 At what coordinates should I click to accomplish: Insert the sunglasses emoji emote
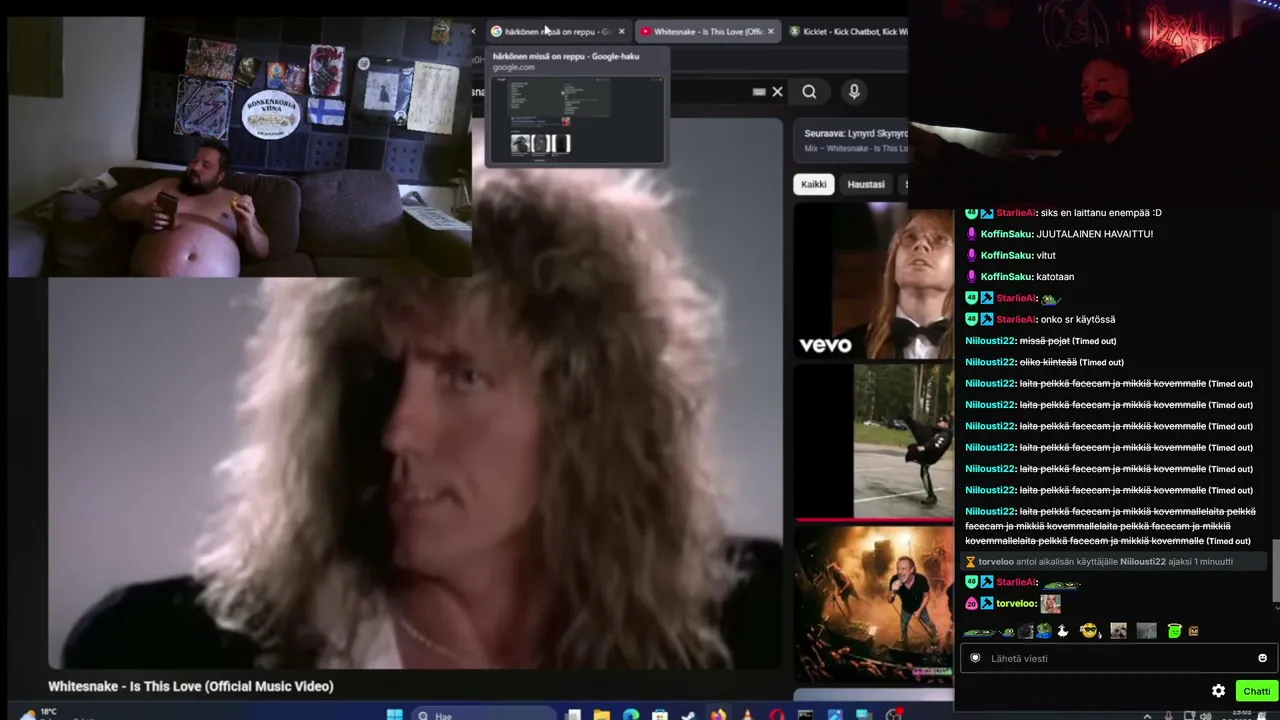tap(1089, 631)
